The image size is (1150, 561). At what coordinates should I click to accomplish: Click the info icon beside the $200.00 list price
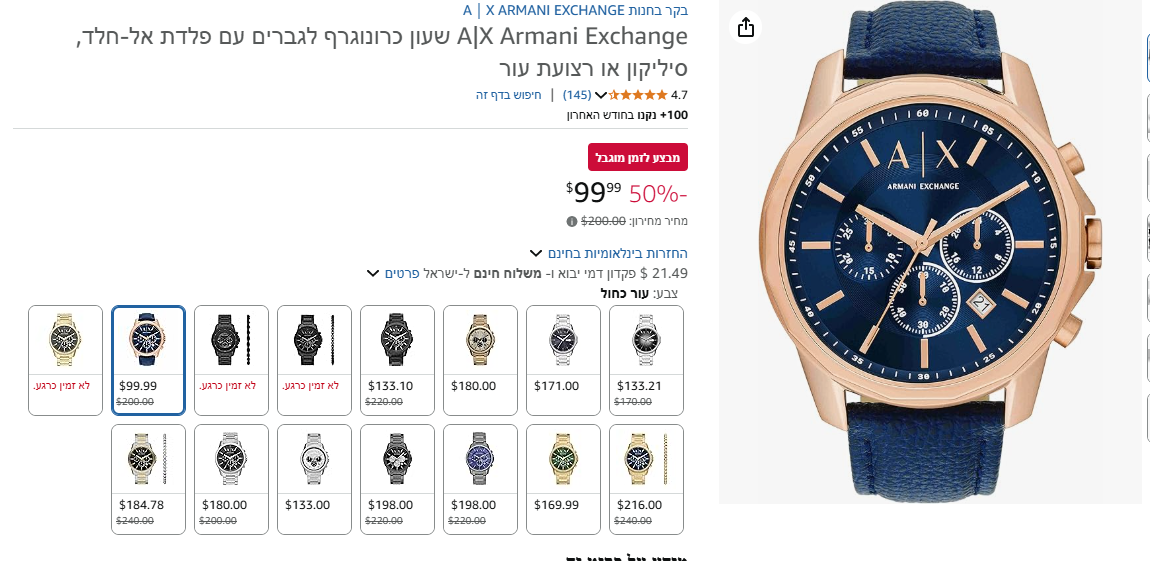(x=572, y=221)
